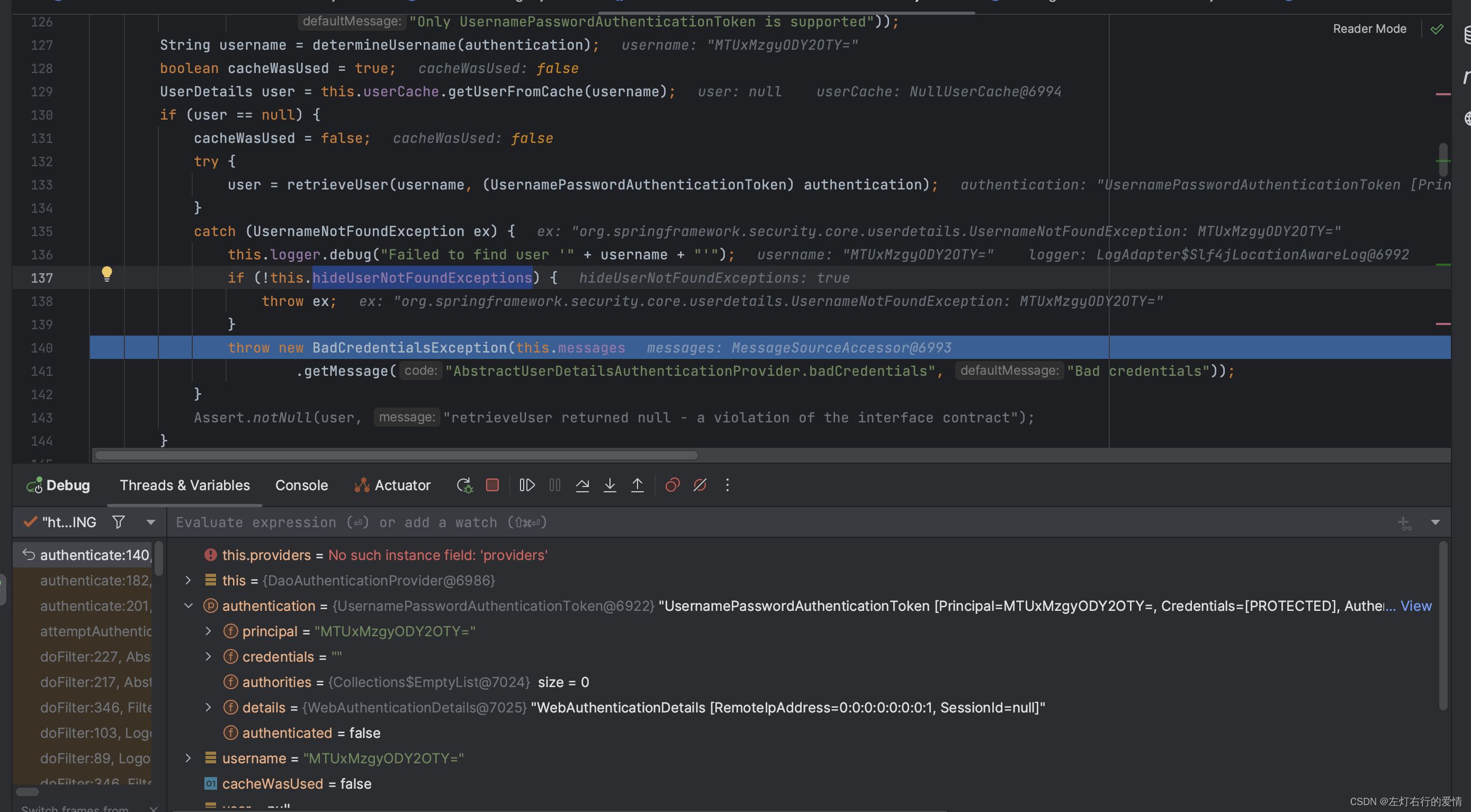Select the Console tab
Image resolution: width=1471 pixels, height=812 pixels.
tap(302, 484)
